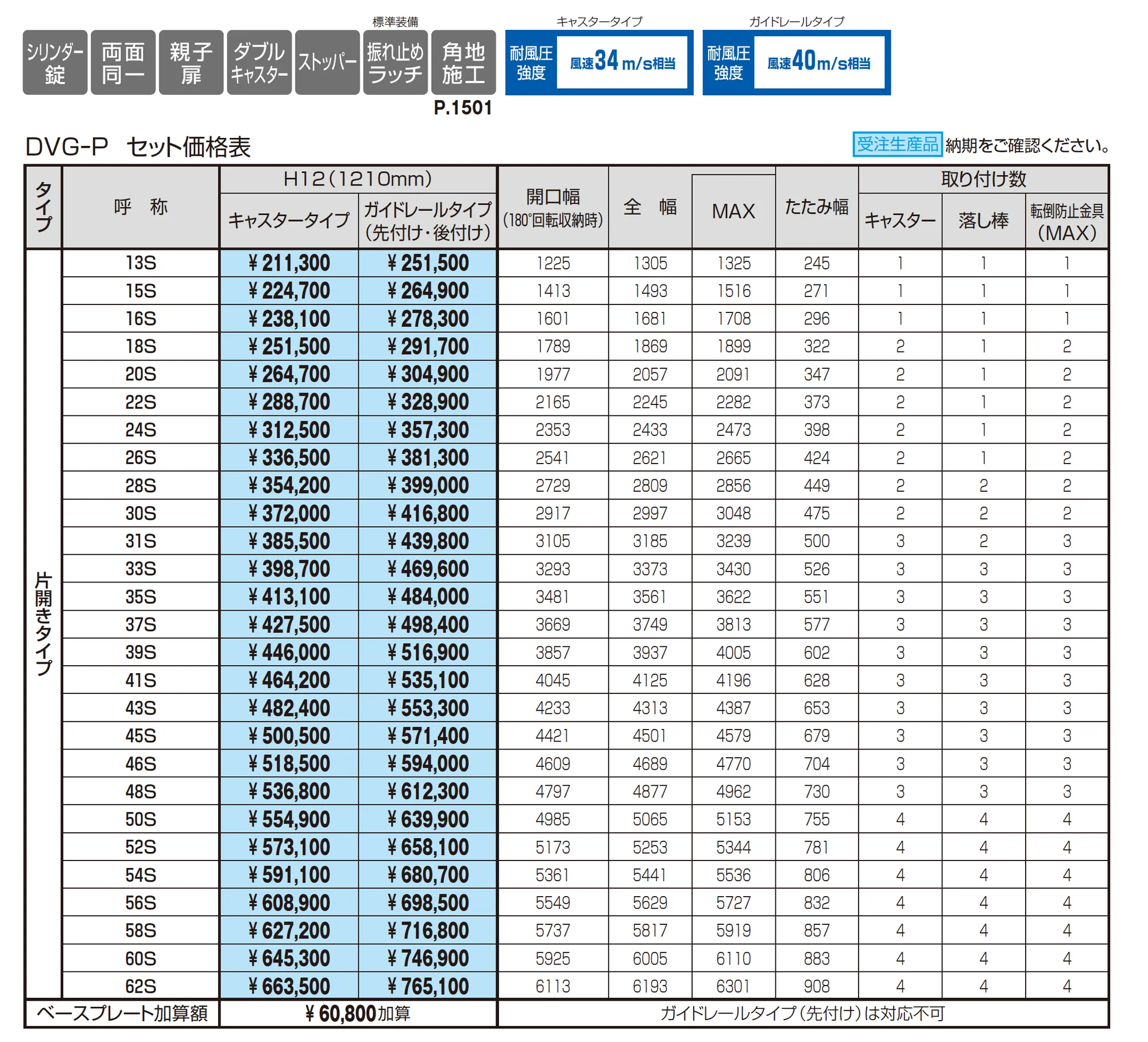The image size is (1148, 1042).
Task: Click the ¥381,300 price cell
Action: [428, 458]
